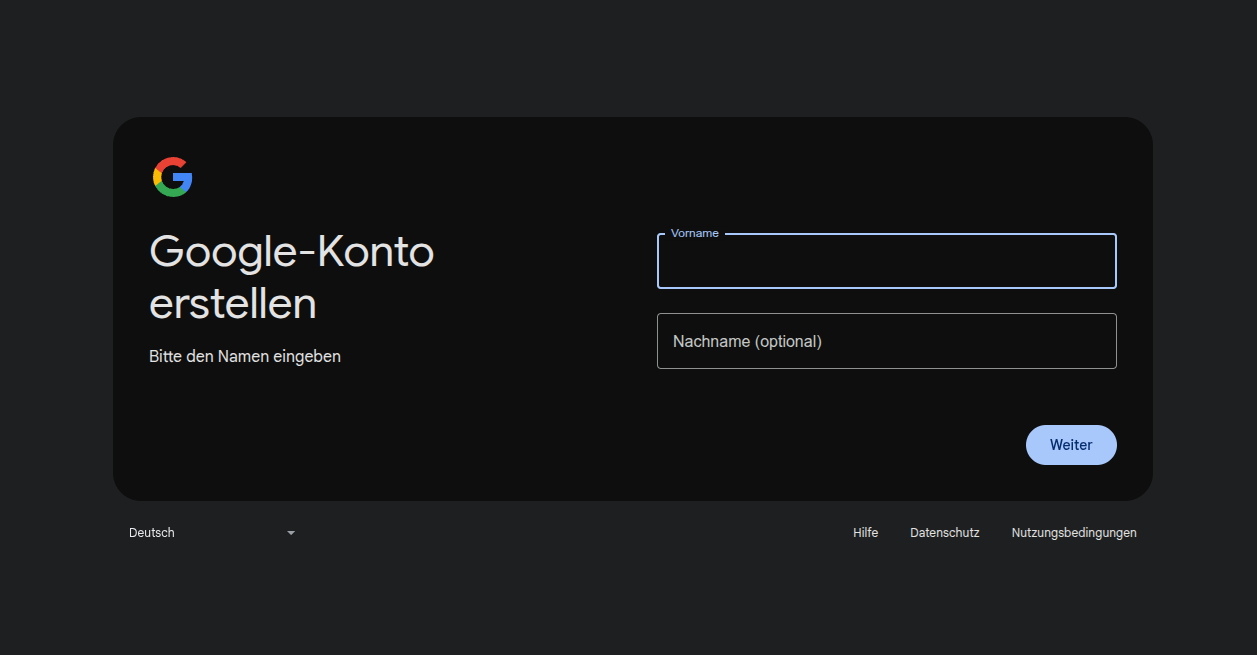This screenshot has width=1257, height=655.
Task: Click the small floating Vorname label
Action: (x=694, y=233)
